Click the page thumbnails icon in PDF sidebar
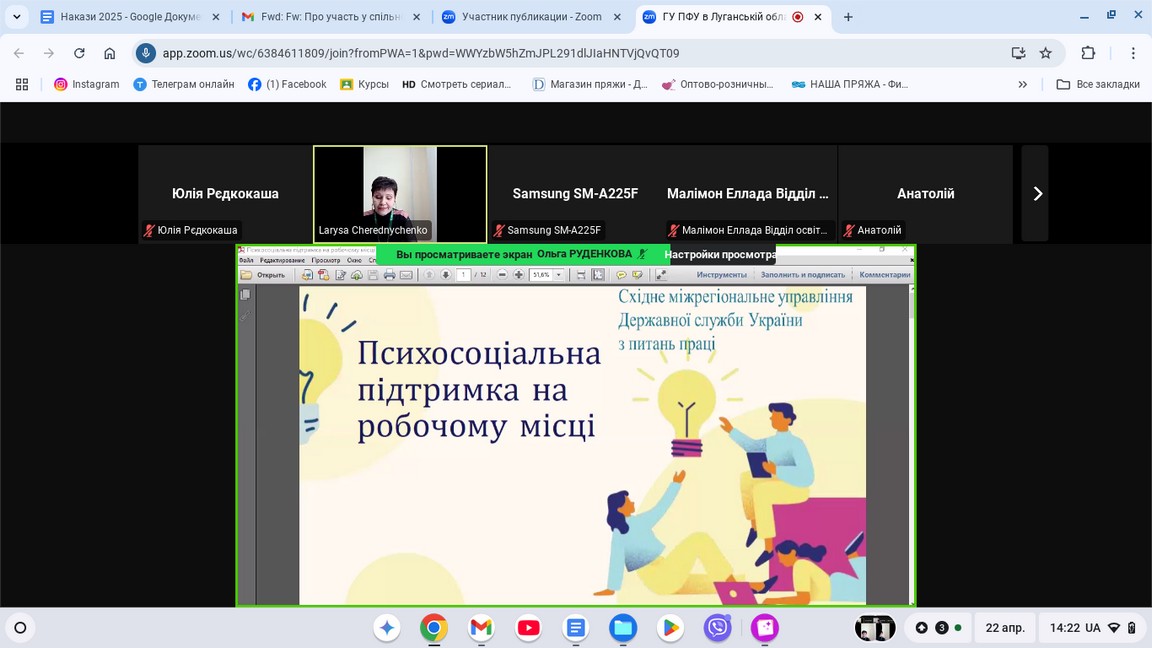The height and width of the screenshot is (648, 1152). [x=245, y=295]
